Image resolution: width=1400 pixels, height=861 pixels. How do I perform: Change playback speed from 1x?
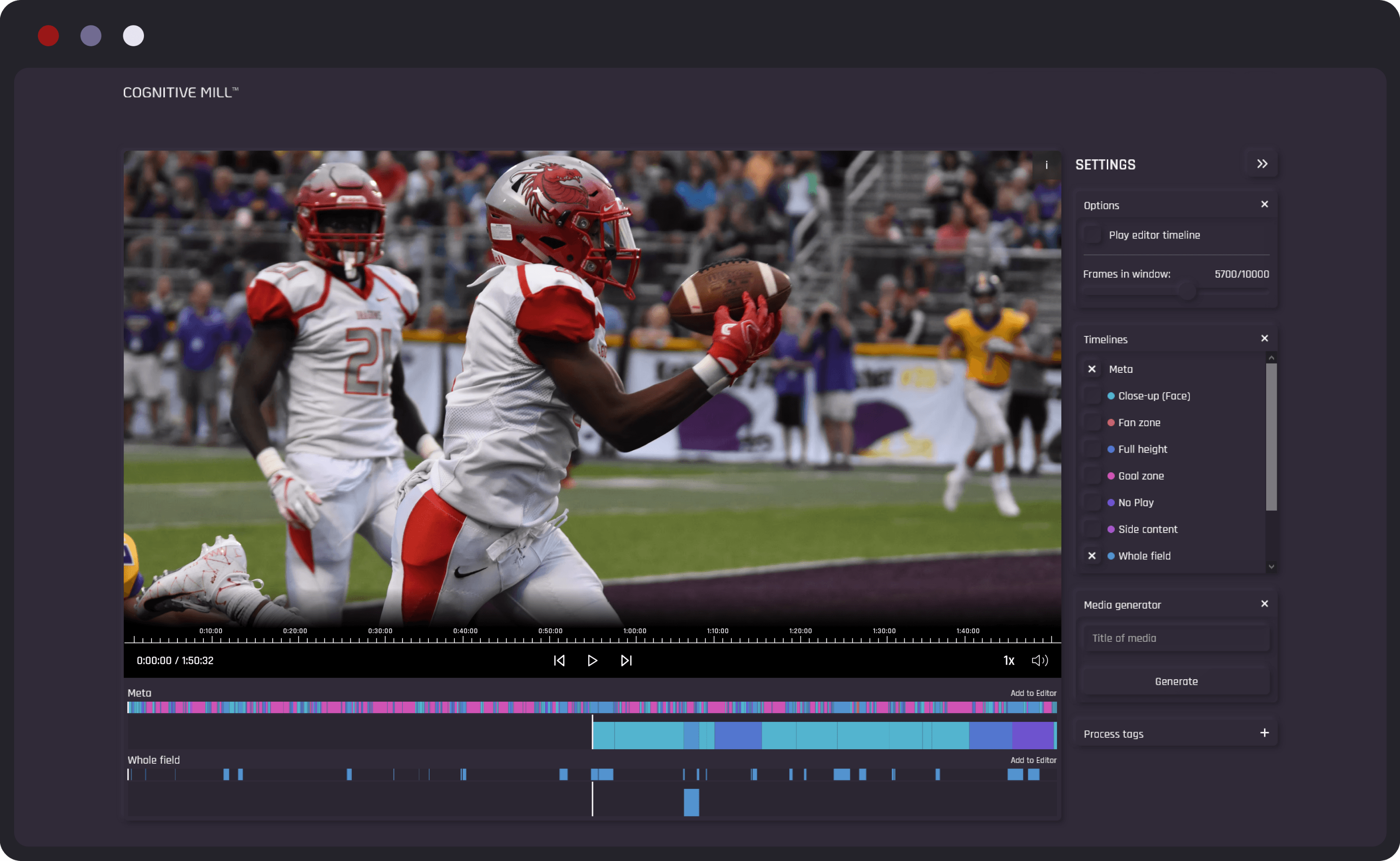(x=1009, y=661)
